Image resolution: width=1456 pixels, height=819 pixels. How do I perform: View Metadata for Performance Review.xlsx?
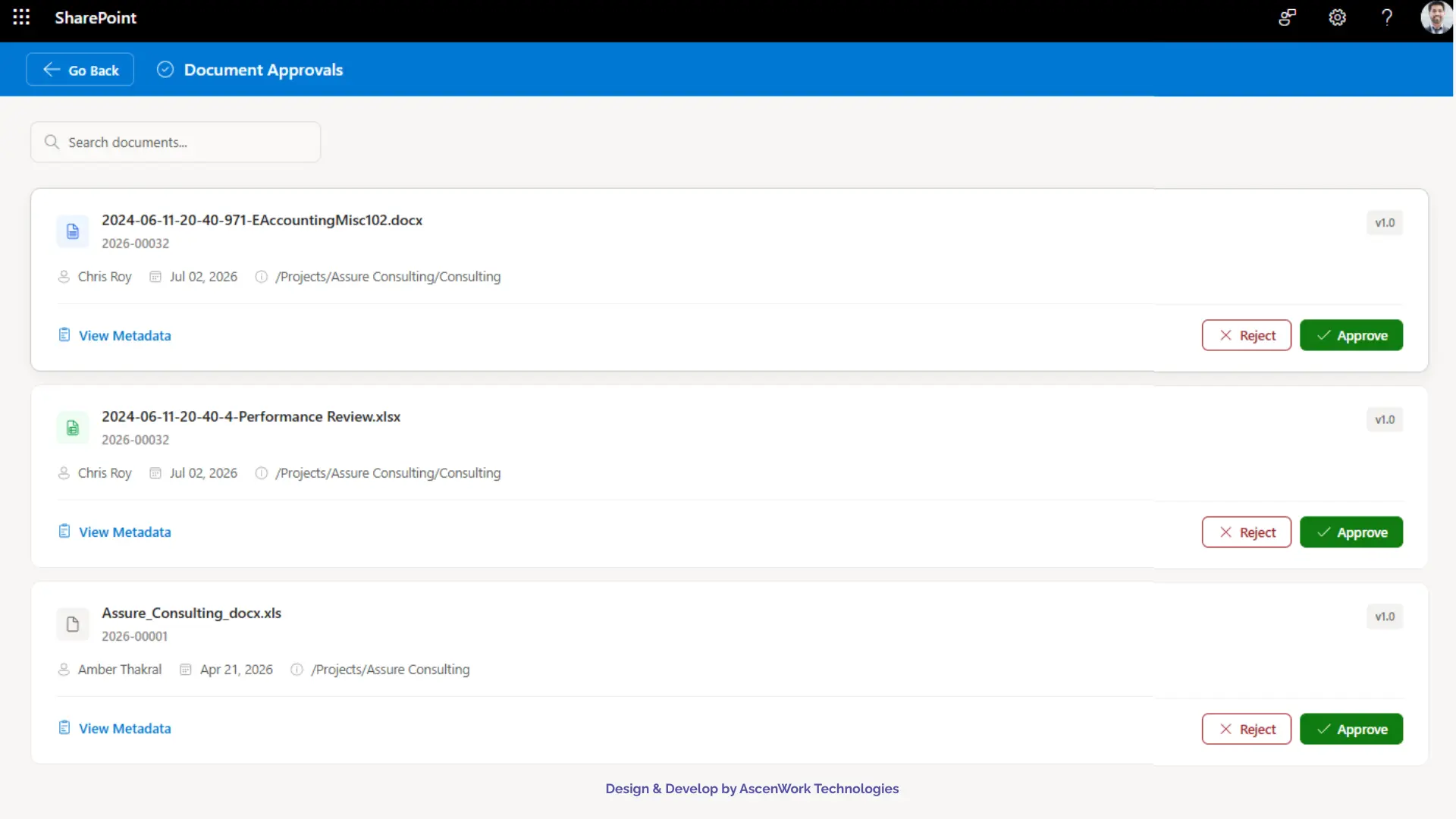coord(115,532)
